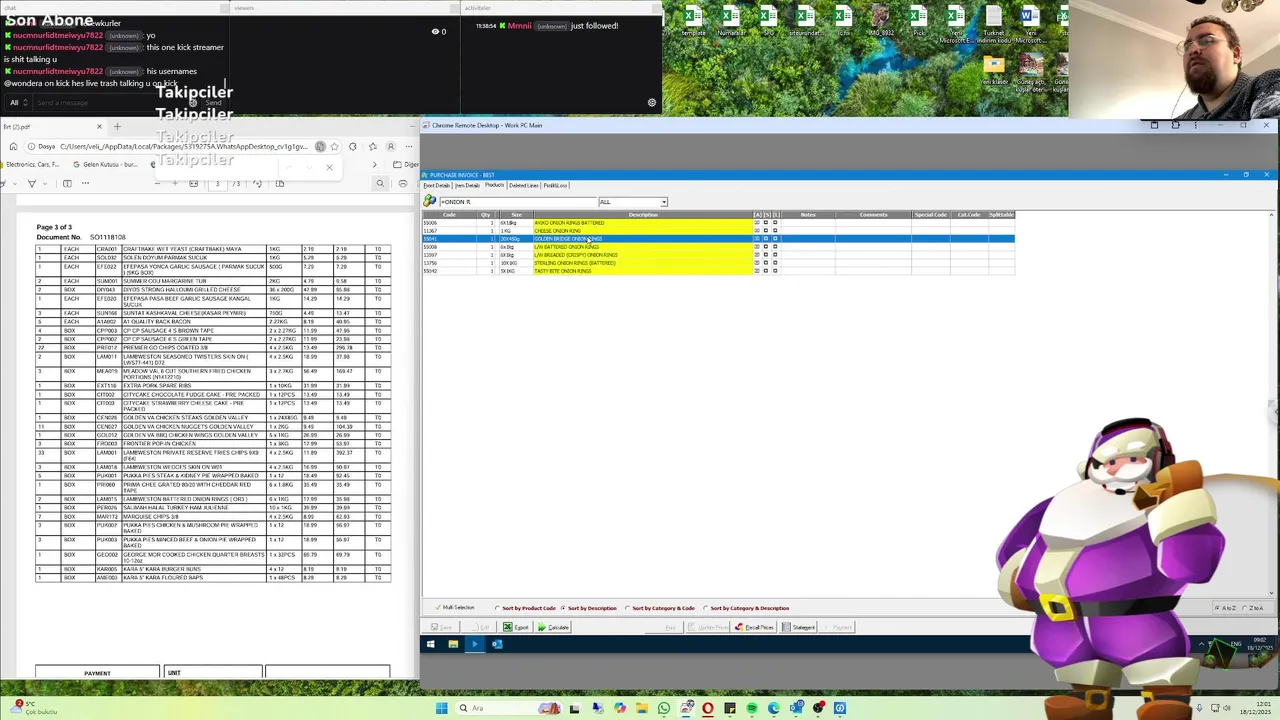The width and height of the screenshot is (1280, 720).
Task: Open the All chat filter dropdown
Action: [18, 103]
